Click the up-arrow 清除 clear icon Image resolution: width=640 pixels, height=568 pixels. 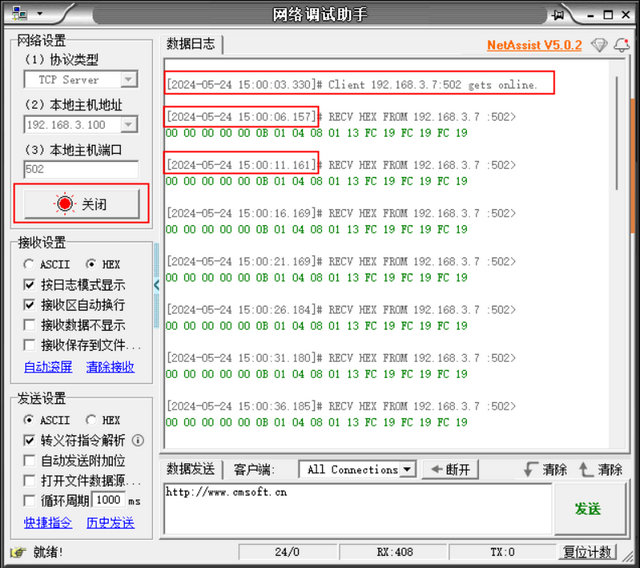[585, 469]
